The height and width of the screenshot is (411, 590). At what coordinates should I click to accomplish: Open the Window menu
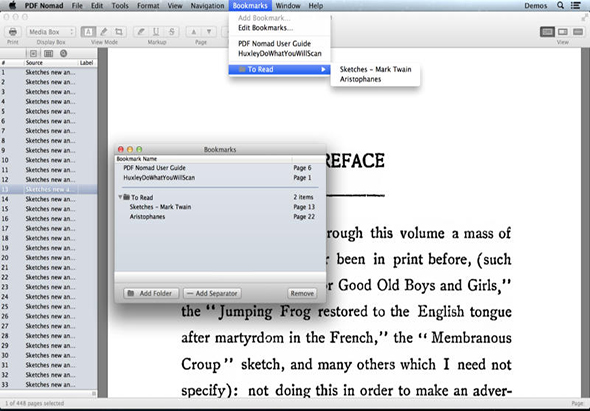coord(288,6)
